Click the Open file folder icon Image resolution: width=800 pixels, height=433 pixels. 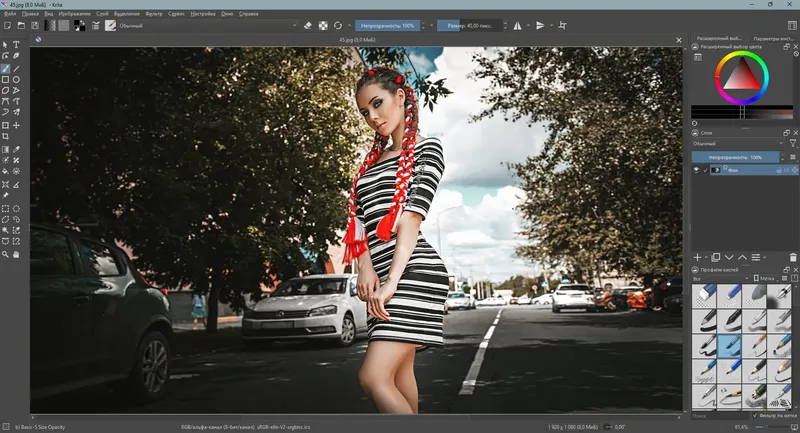20,25
